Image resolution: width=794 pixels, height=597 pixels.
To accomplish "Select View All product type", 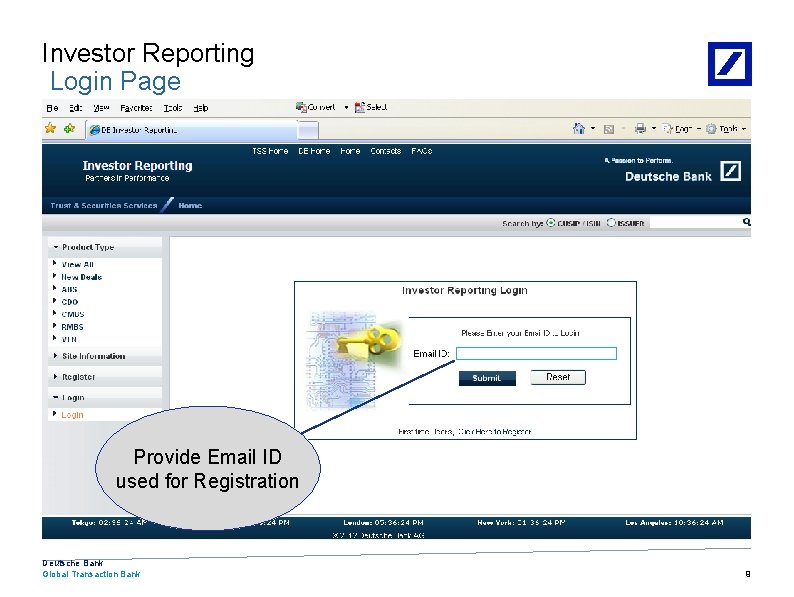I will coord(77,264).
